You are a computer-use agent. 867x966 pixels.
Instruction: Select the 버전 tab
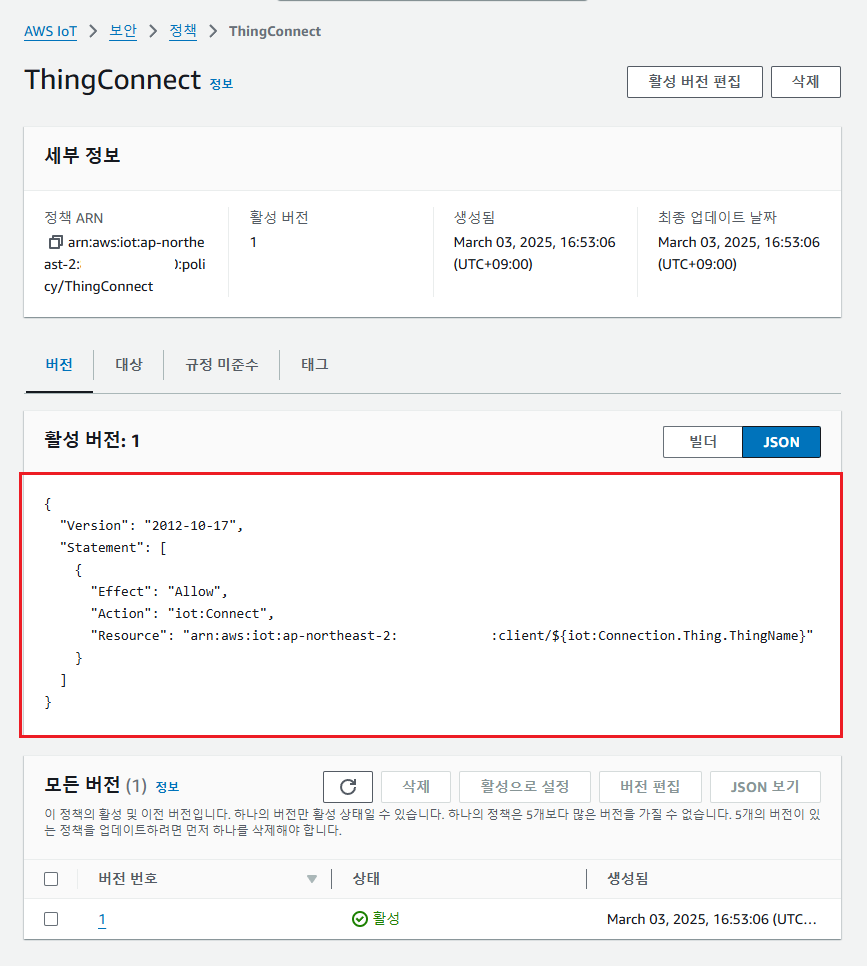click(x=59, y=365)
